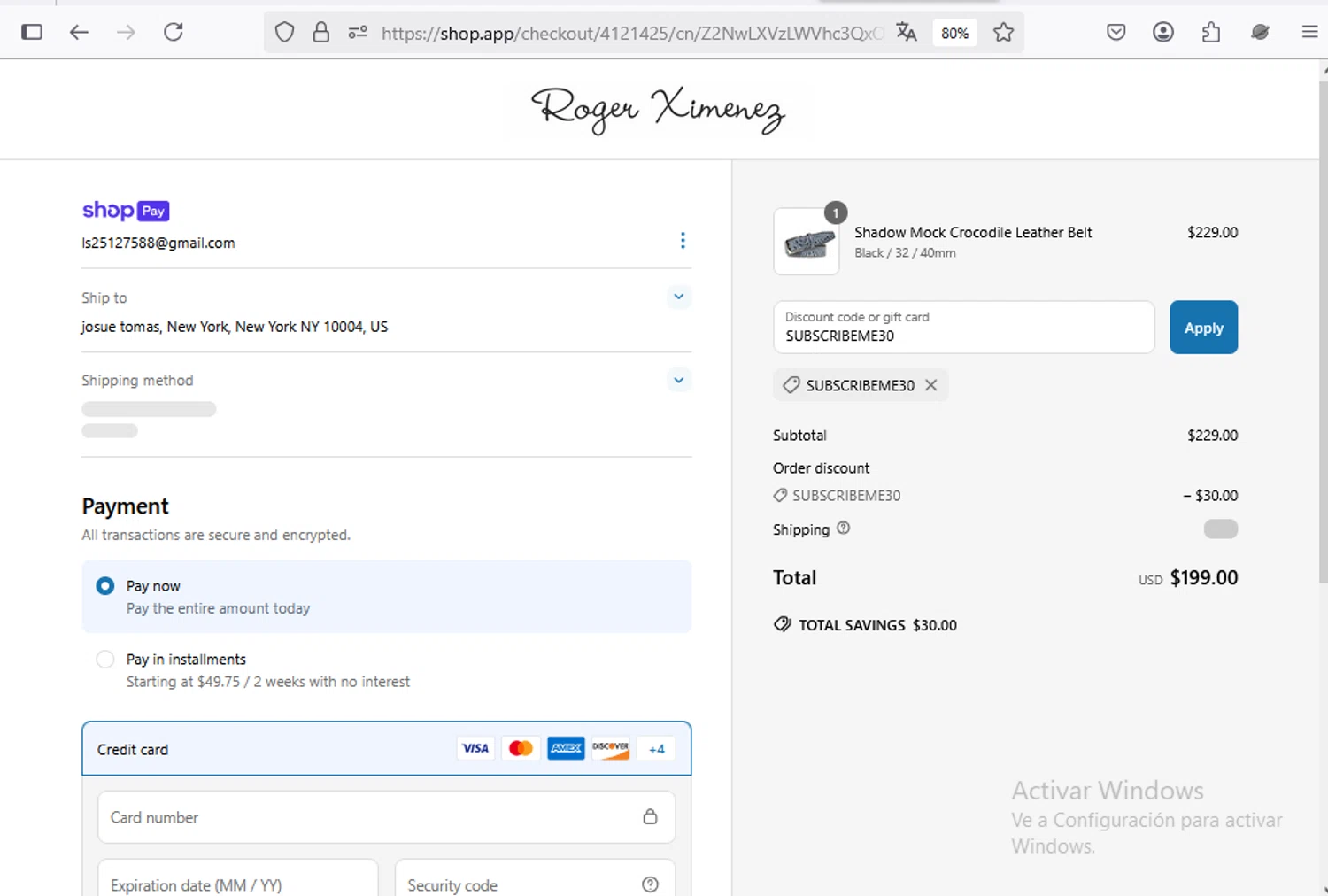Open browser extensions menu

[1211, 33]
